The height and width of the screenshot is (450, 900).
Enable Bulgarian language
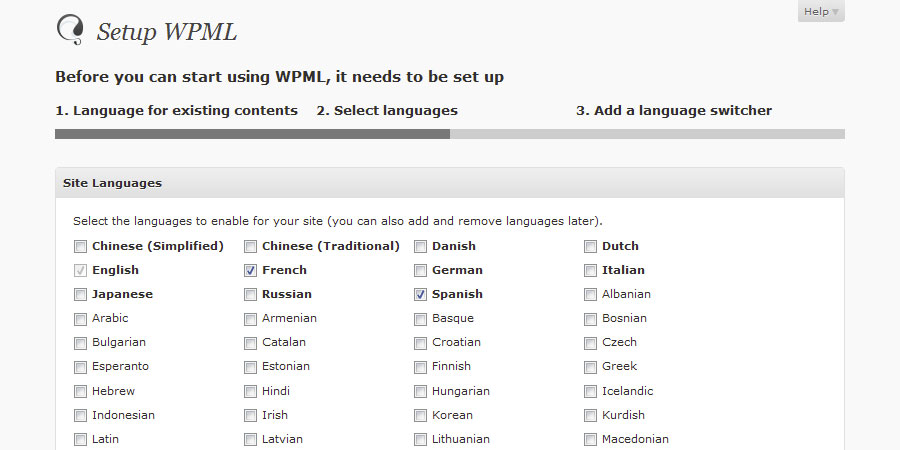[x=80, y=343]
